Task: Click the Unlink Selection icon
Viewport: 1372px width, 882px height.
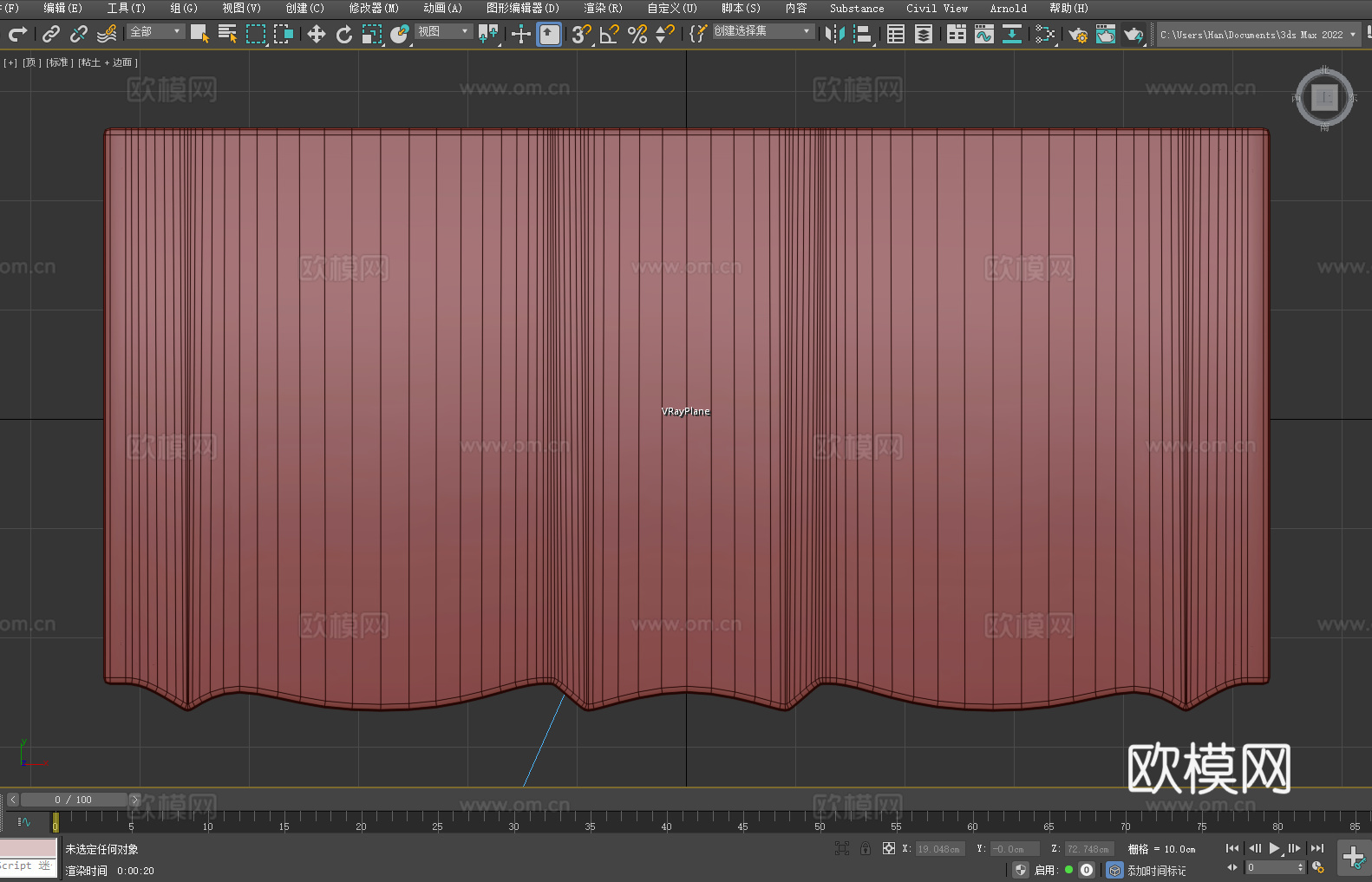Action: tap(79, 34)
